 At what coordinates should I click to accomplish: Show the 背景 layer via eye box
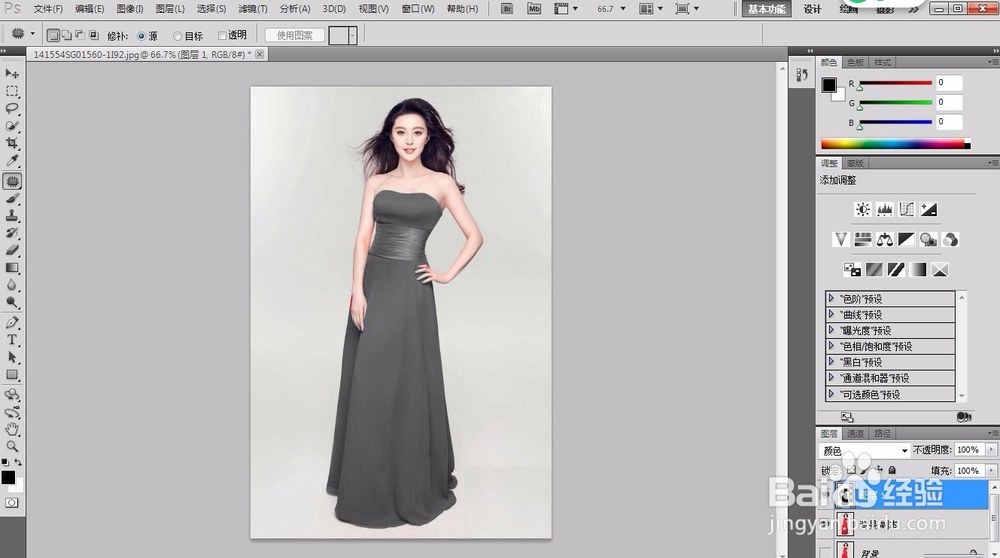[825, 552]
